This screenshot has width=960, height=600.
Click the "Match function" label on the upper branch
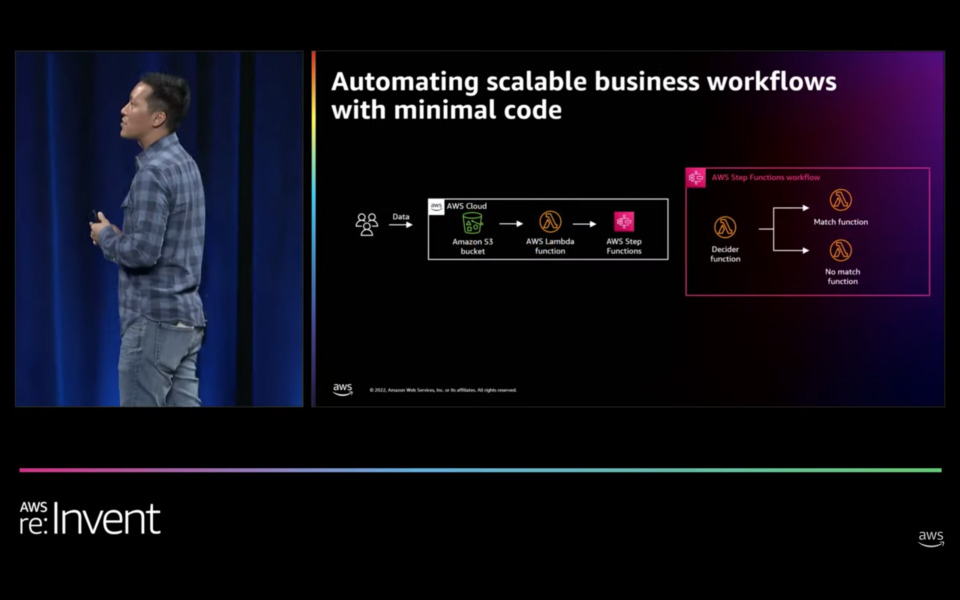click(841, 222)
